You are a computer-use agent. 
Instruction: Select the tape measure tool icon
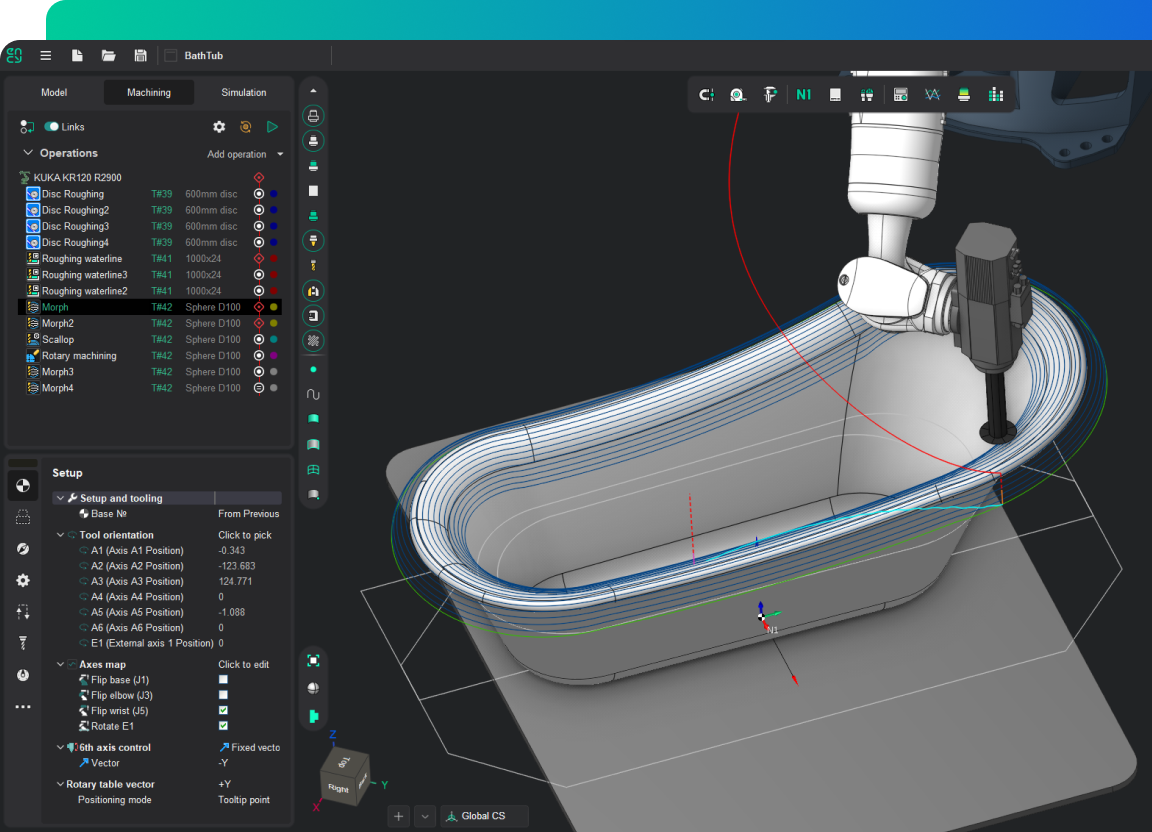[x=737, y=95]
